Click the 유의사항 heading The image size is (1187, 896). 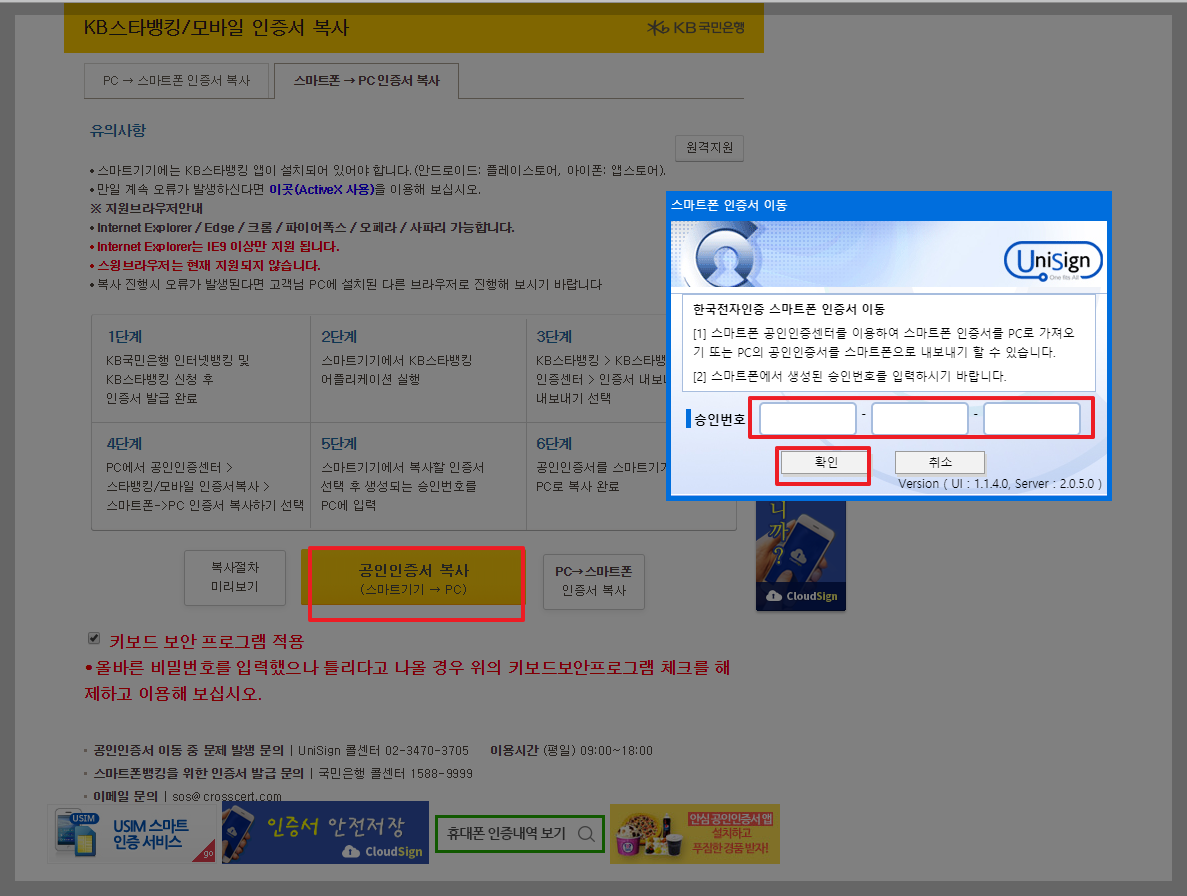tap(117, 130)
